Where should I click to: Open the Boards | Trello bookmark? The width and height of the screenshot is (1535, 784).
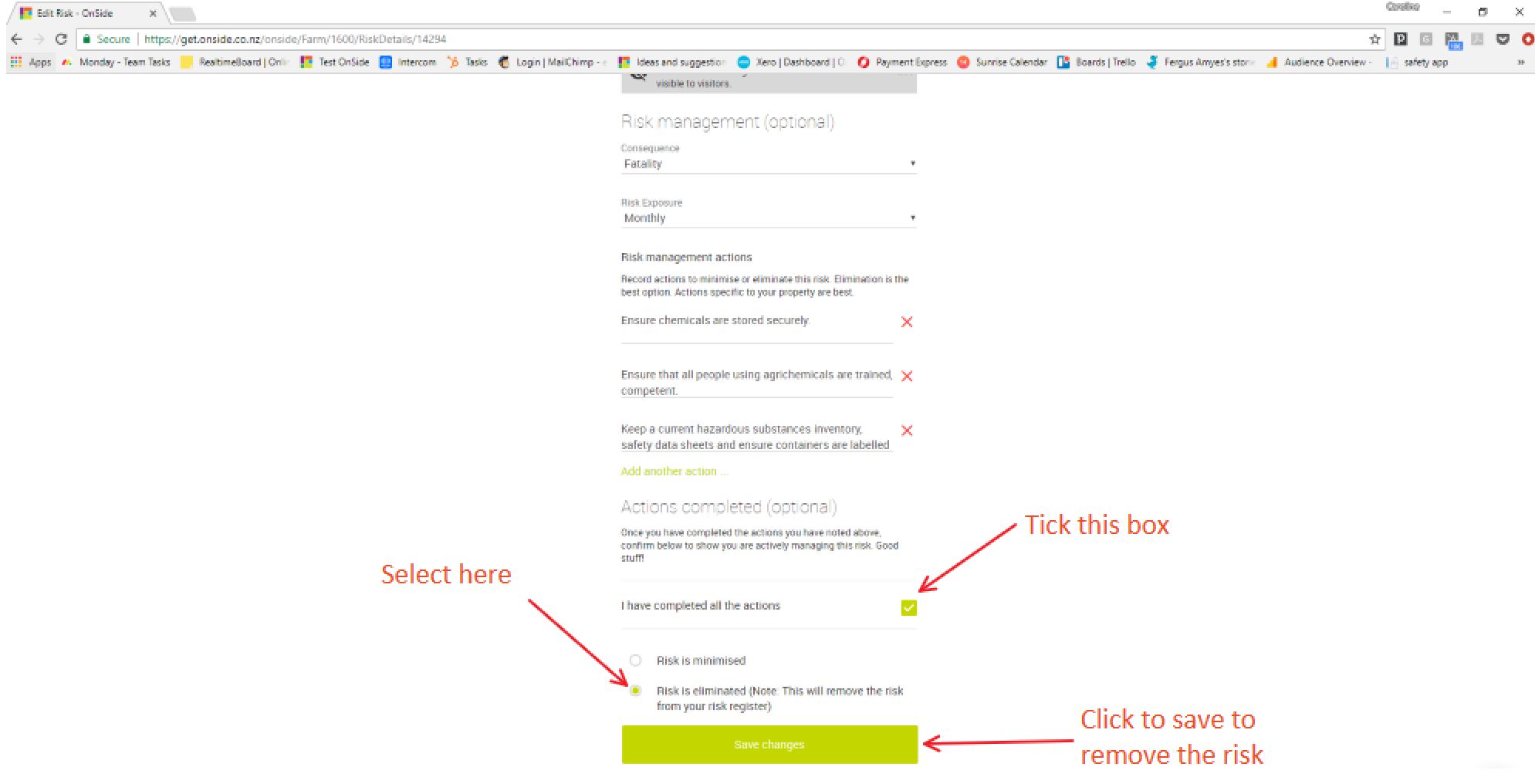1097,62
